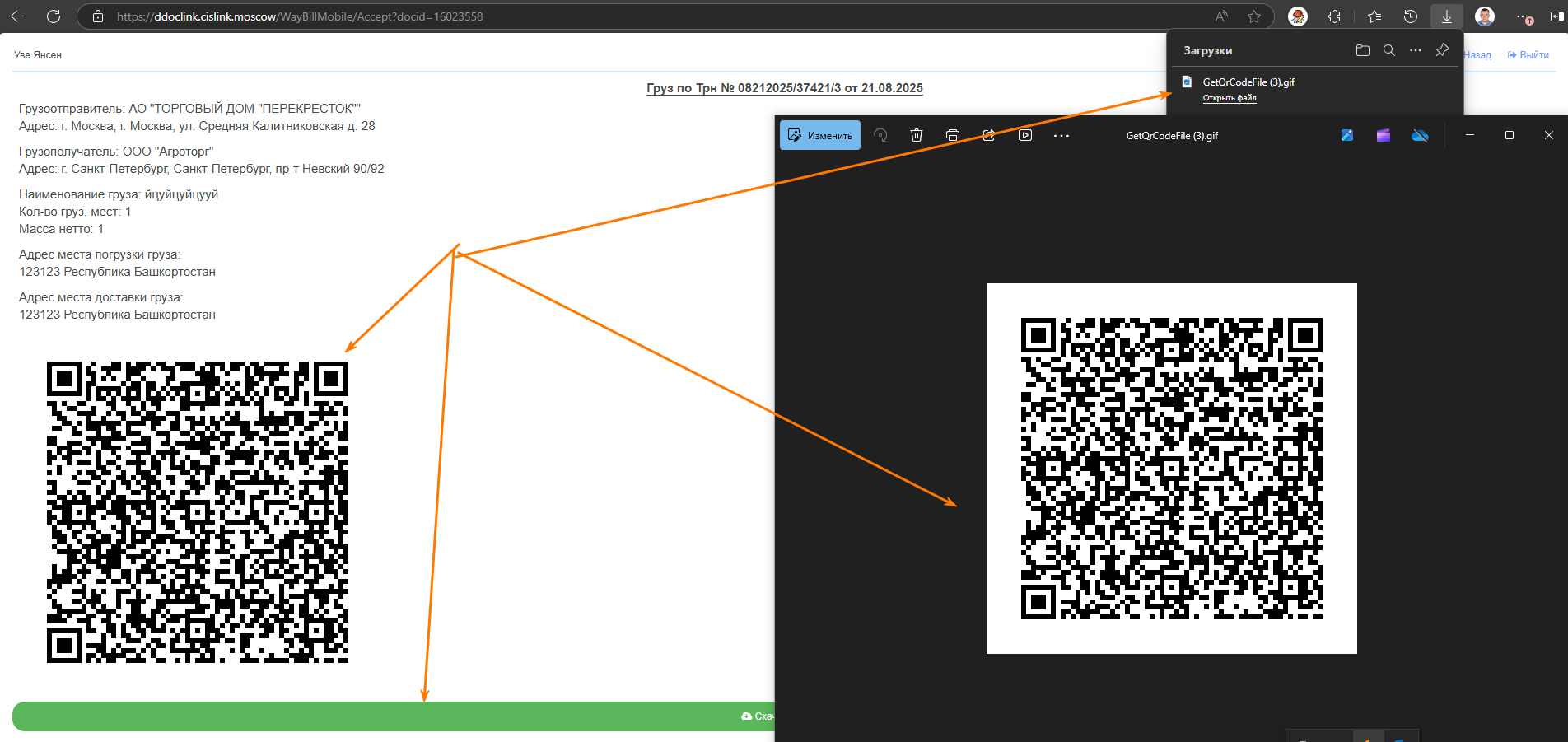Click the green 'Скачать' download button
1568x742 pixels.
(394, 716)
